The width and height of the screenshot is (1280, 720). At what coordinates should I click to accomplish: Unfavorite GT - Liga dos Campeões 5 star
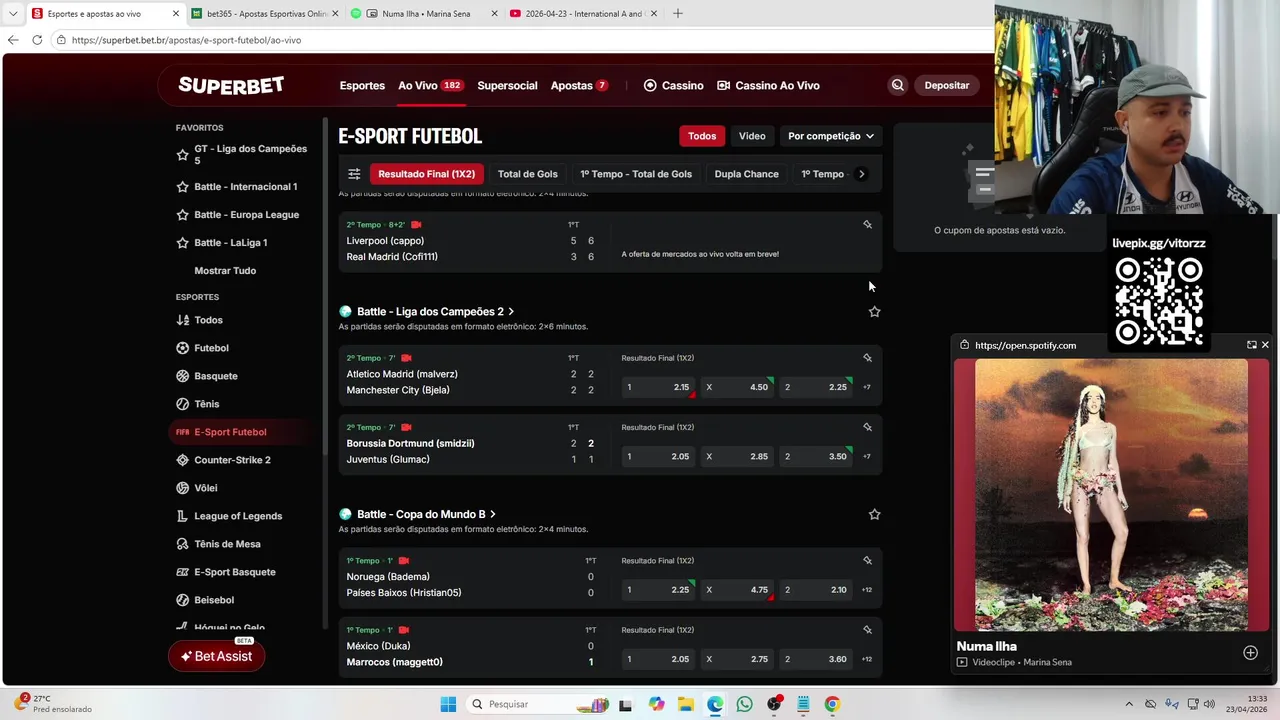point(182,155)
